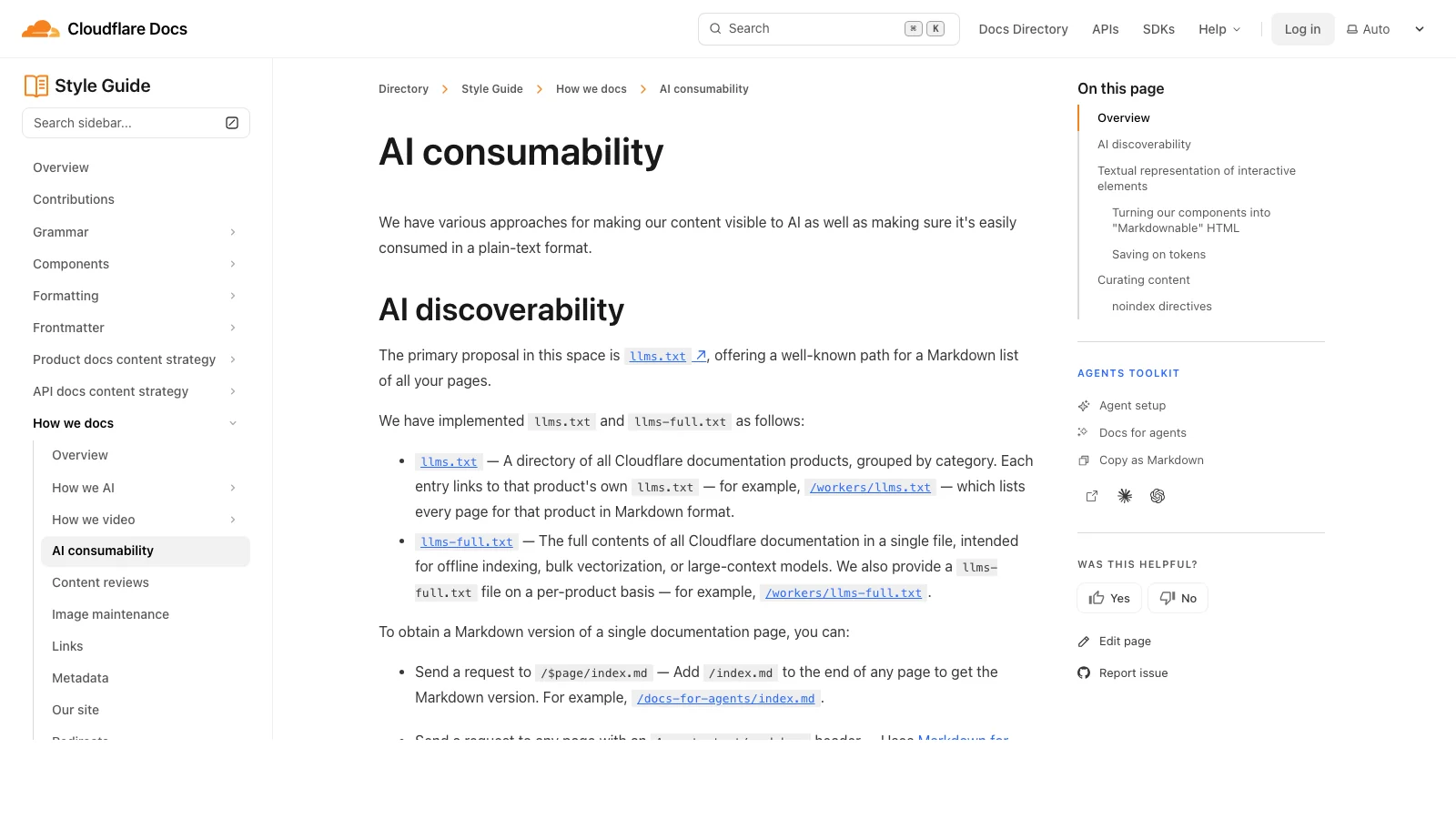Viewport: 1456px width, 819px height.
Task: Collapse the How we docs section
Action: coord(233,423)
